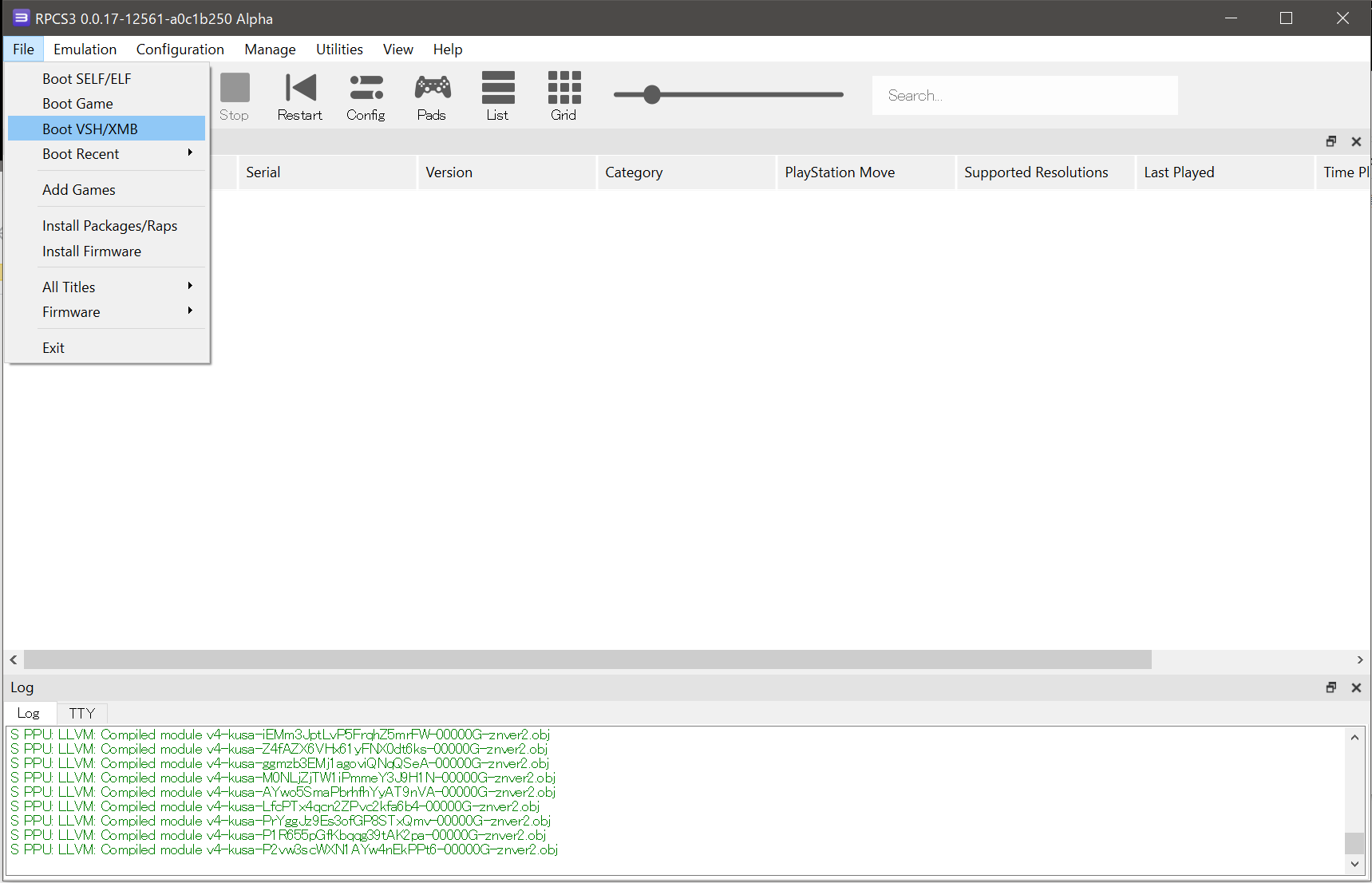This screenshot has height=883, width=1372.
Task: Click log scrollbar down arrow
Action: click(1354, 864)
